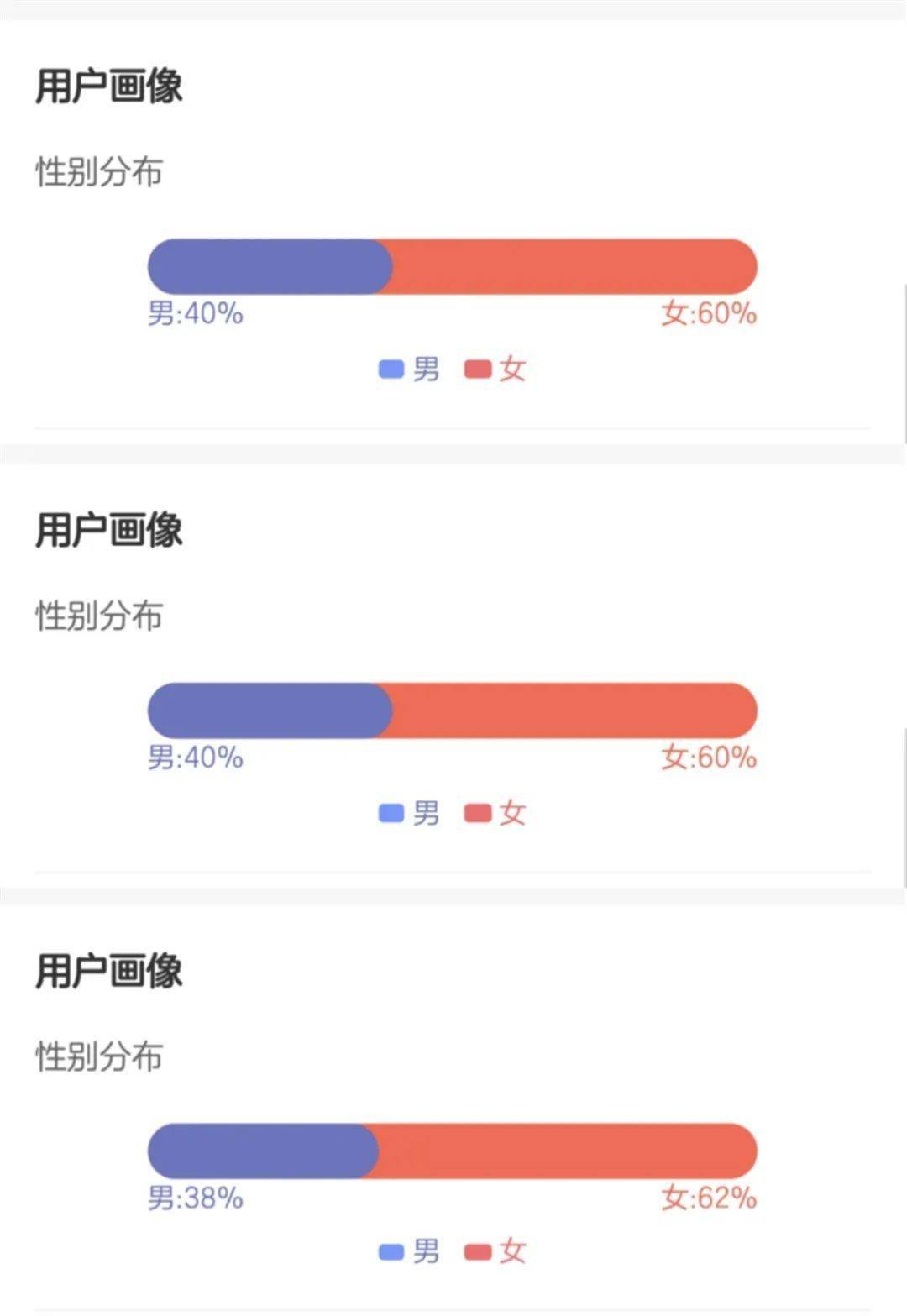The width and height of the screenshot is (907, 1316).
Task: Click the 女:60% label in the middle card
Action: 709,758
